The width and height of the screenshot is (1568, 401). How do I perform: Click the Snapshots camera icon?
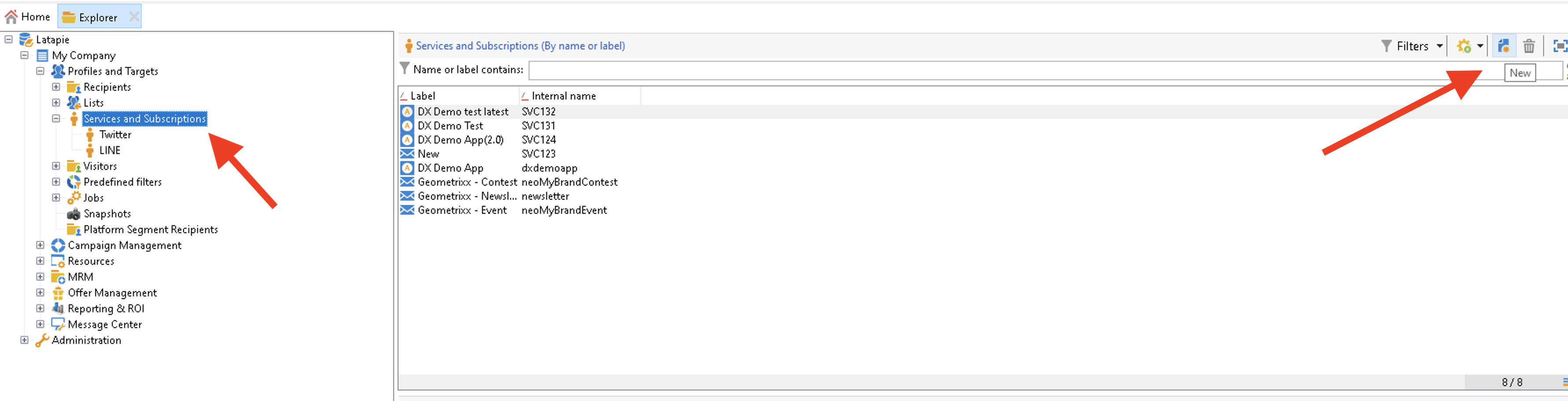click(x=74, y=214)
